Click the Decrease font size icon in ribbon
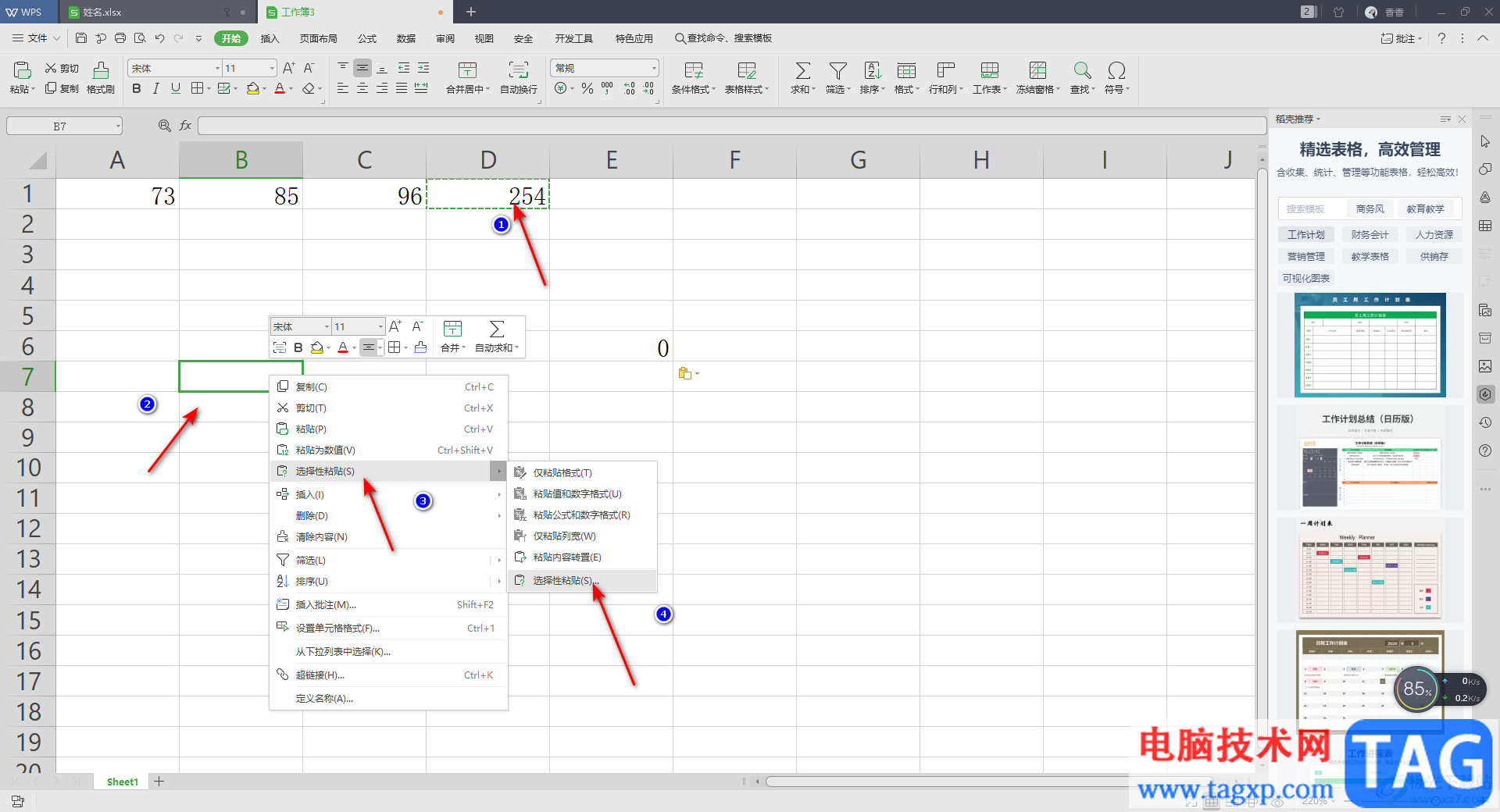Viewport: 1500px width, 812px height. [x=309, y=68]
